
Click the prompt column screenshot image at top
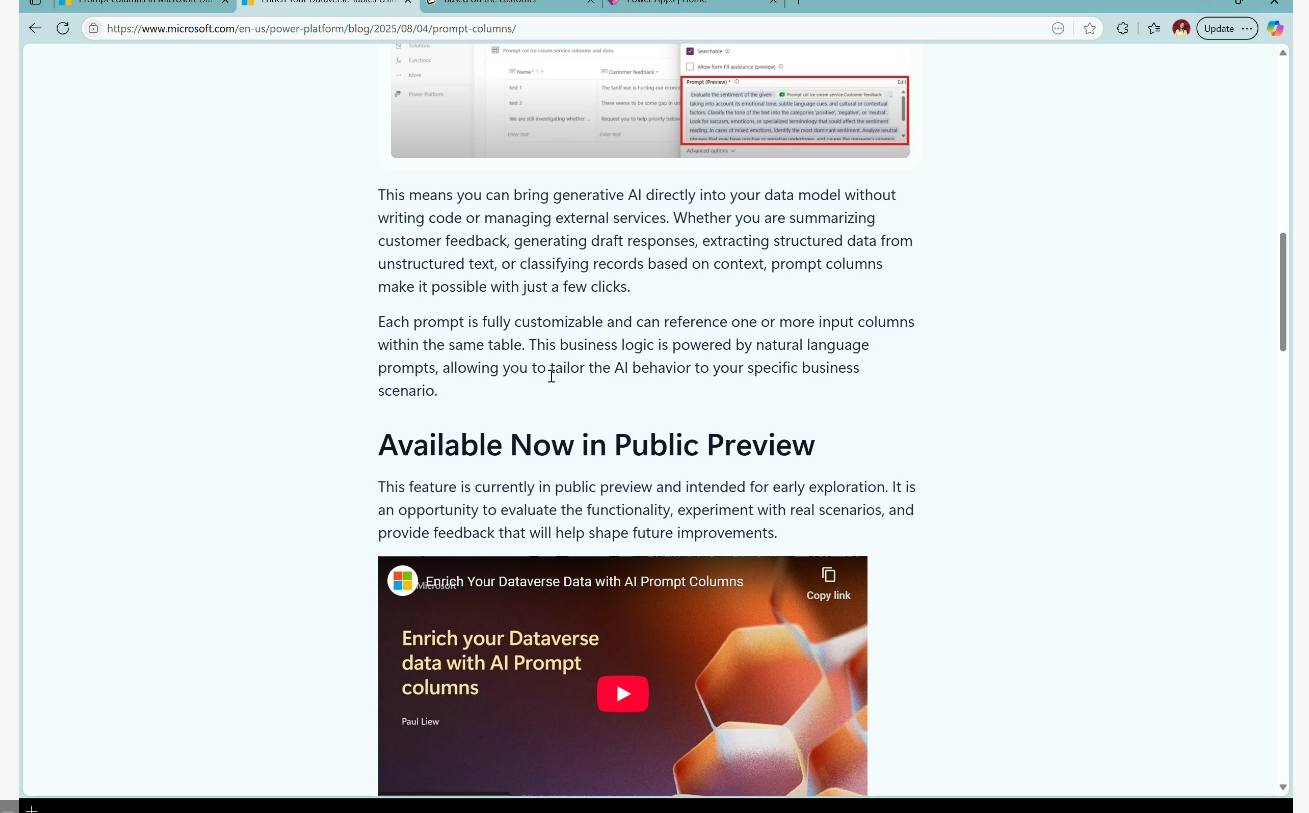pos(650,100)
